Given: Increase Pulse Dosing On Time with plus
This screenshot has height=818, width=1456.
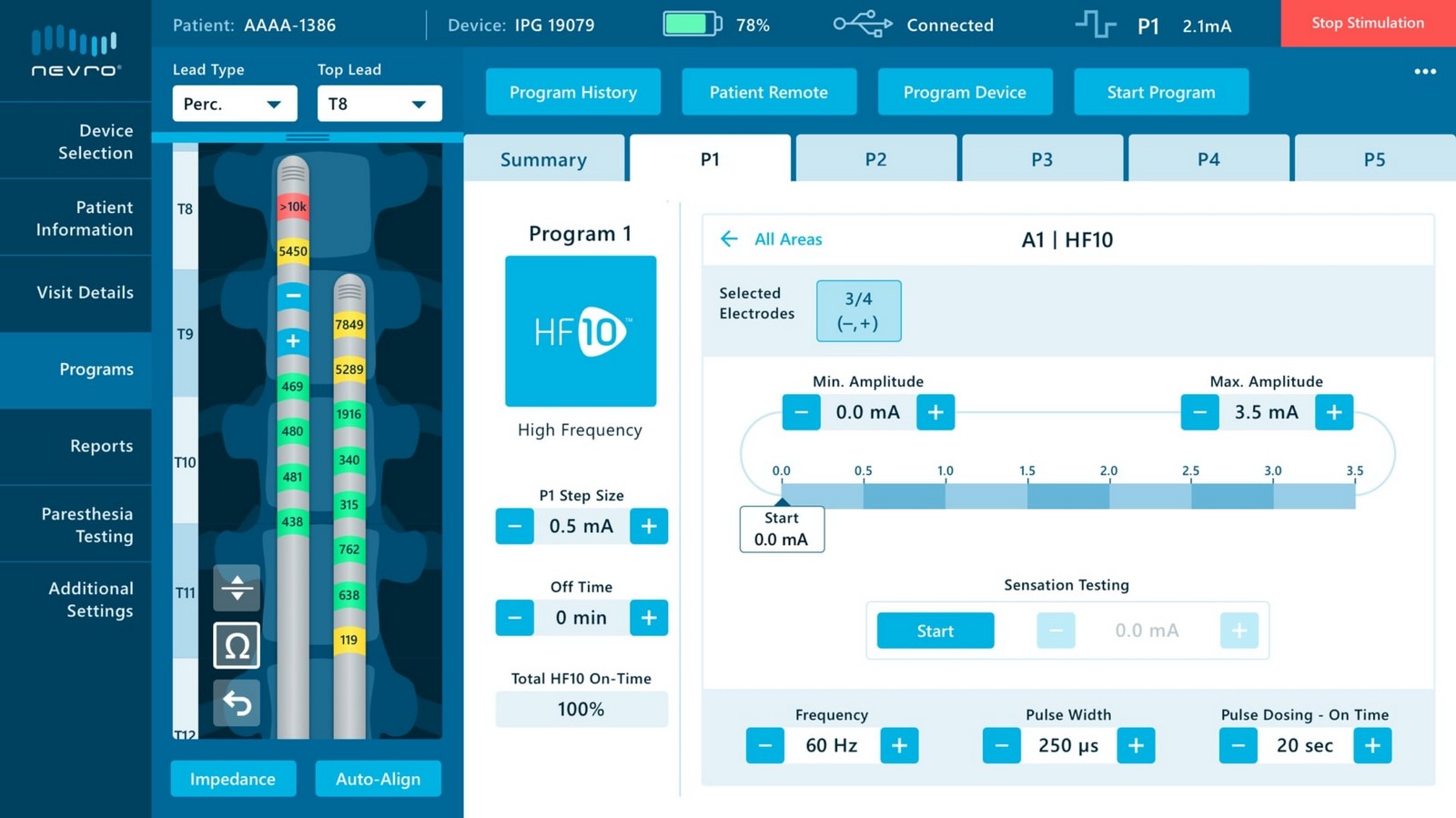Looking at the screenshot, I should 1372,745.
